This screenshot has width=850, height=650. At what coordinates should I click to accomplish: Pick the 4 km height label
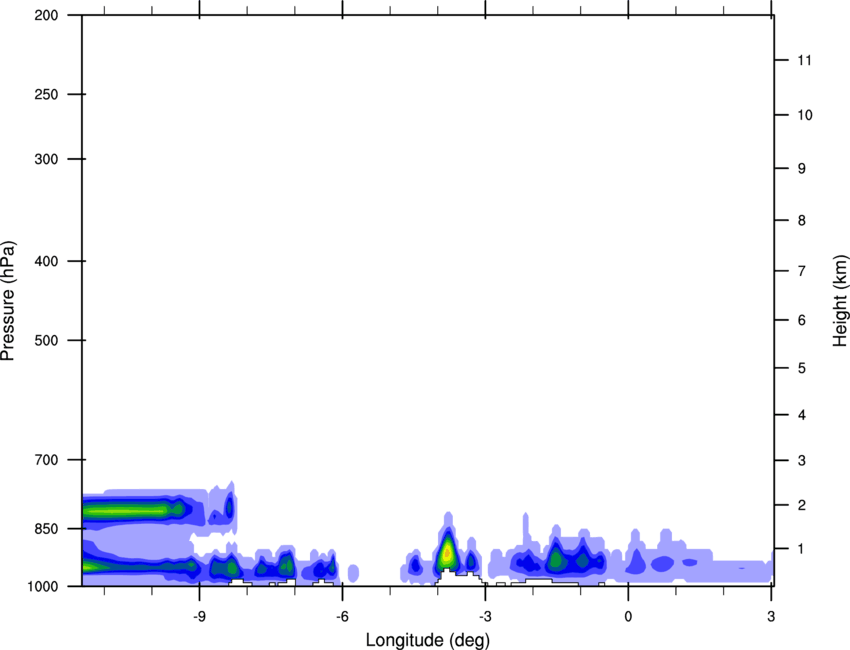pyautogui.click(x=801, y=415)
